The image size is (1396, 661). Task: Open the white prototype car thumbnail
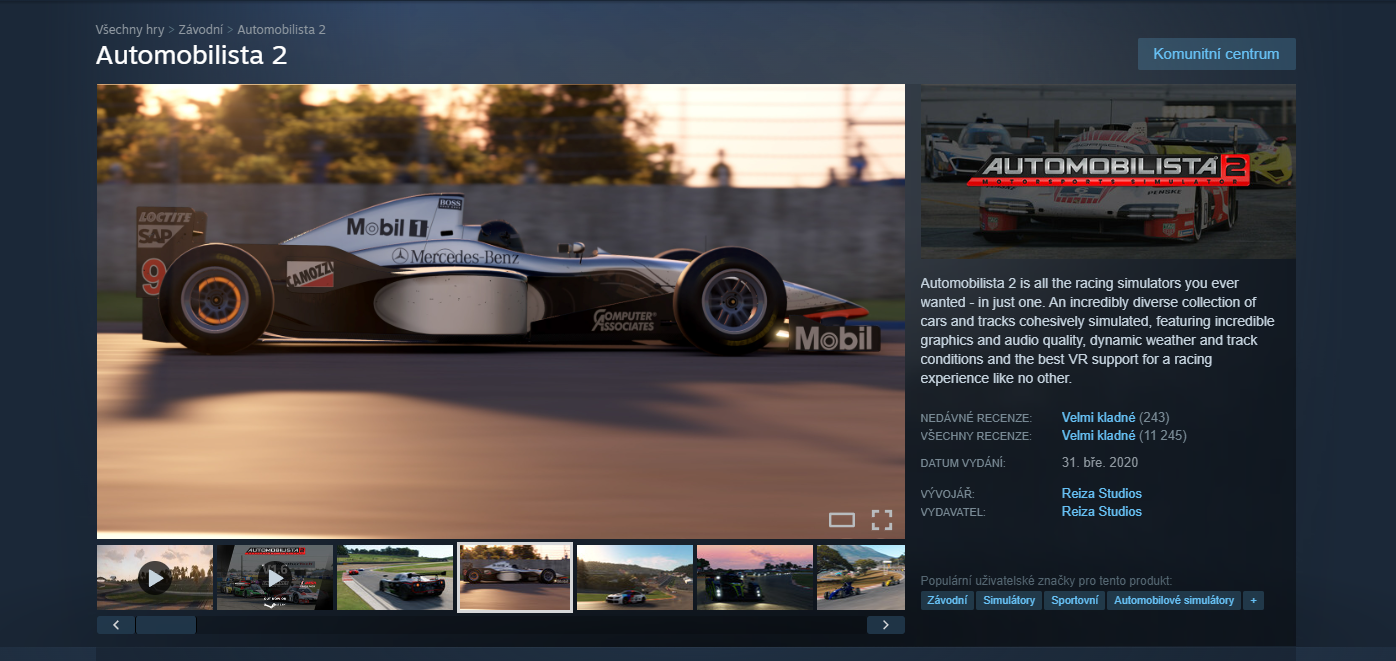pyautogui.click(x=395, y=577)
